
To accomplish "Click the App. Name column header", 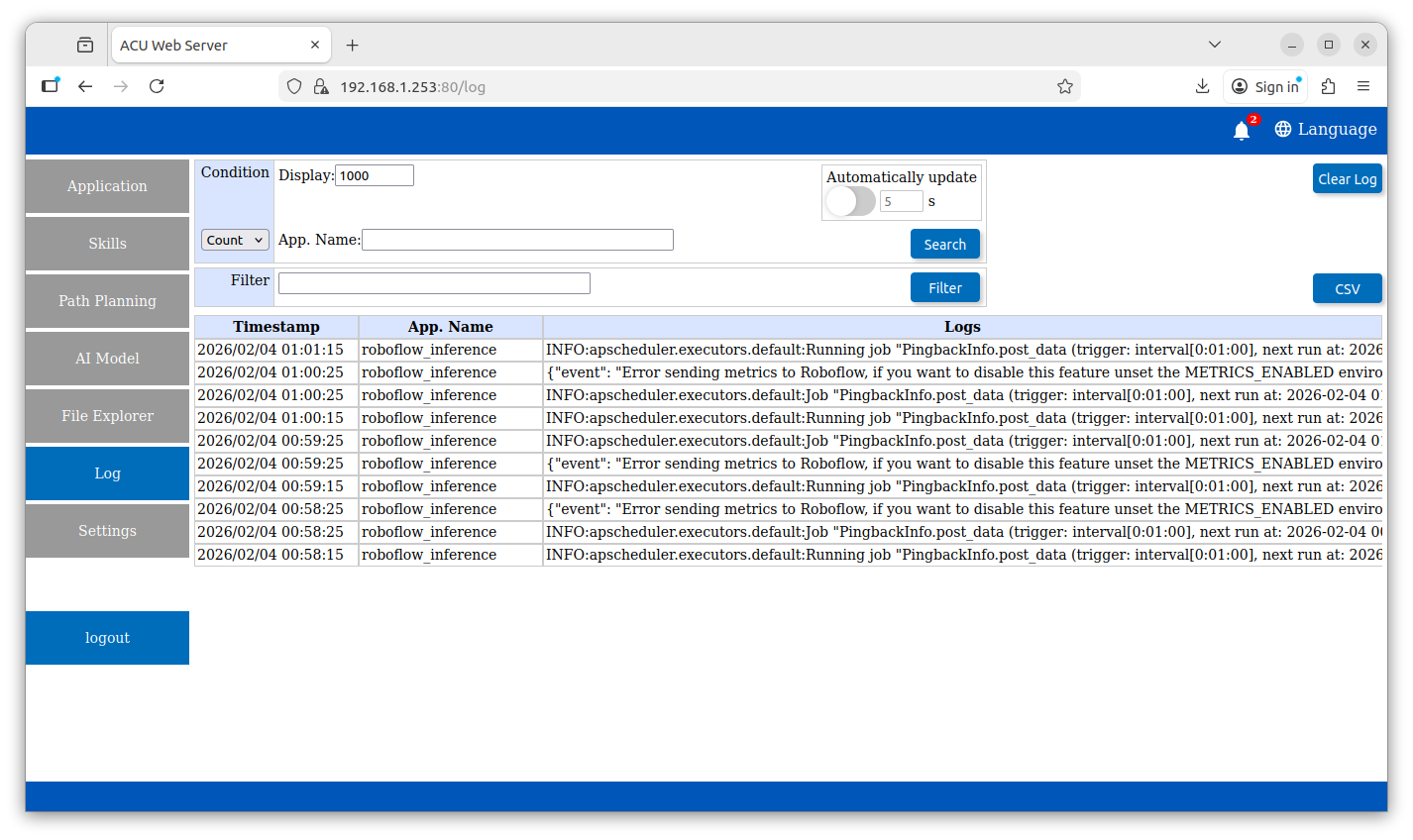I will tap(451, 327).
